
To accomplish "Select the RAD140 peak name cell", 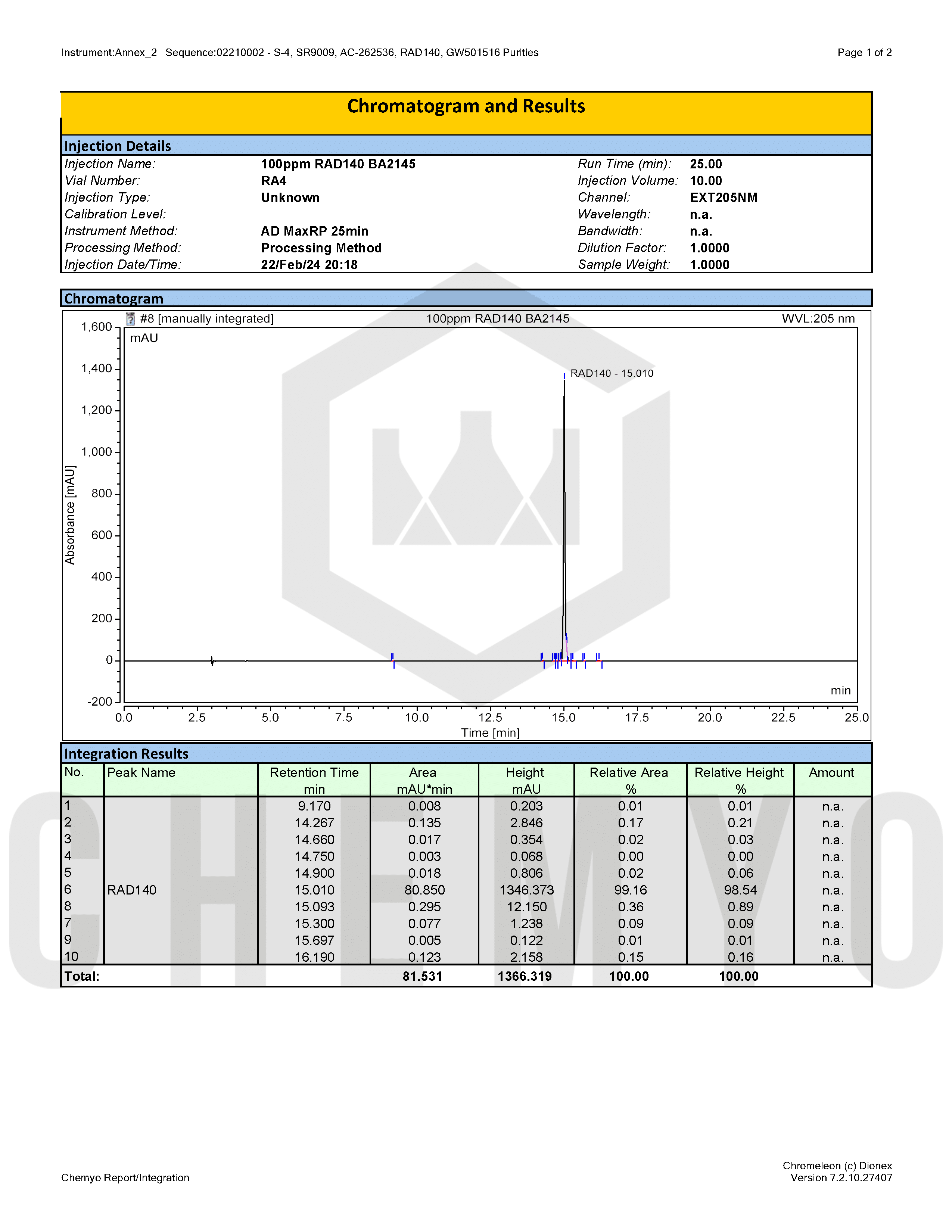I will [x=132, y=890].
